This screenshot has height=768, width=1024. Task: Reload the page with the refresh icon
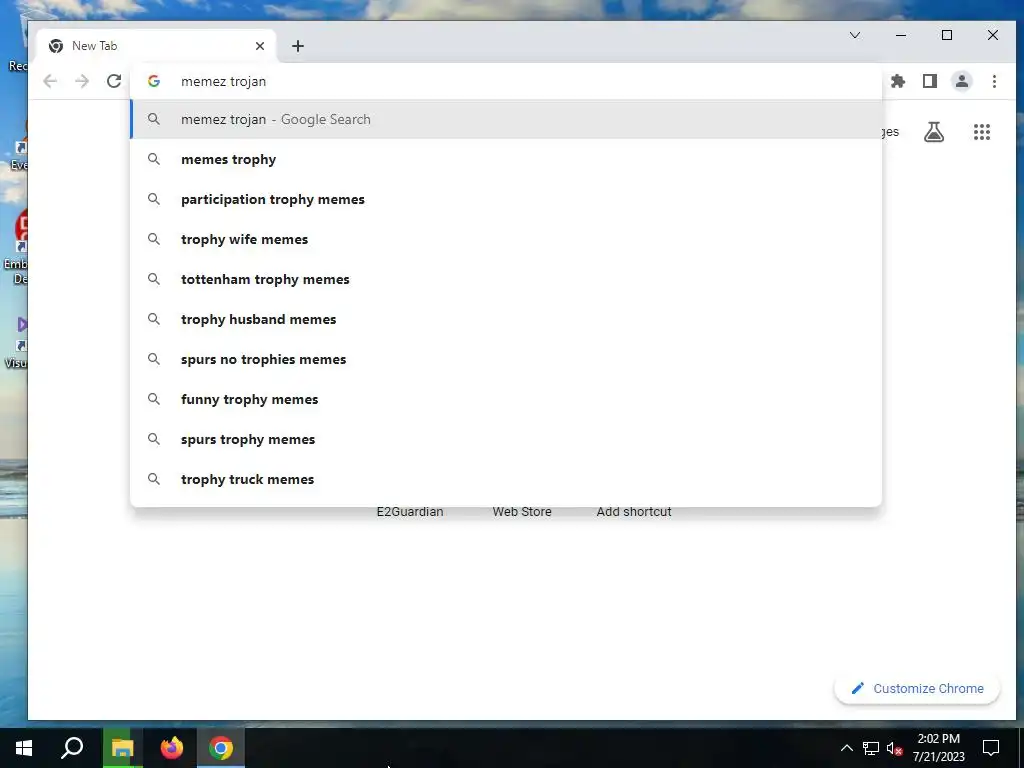[114, 81]
